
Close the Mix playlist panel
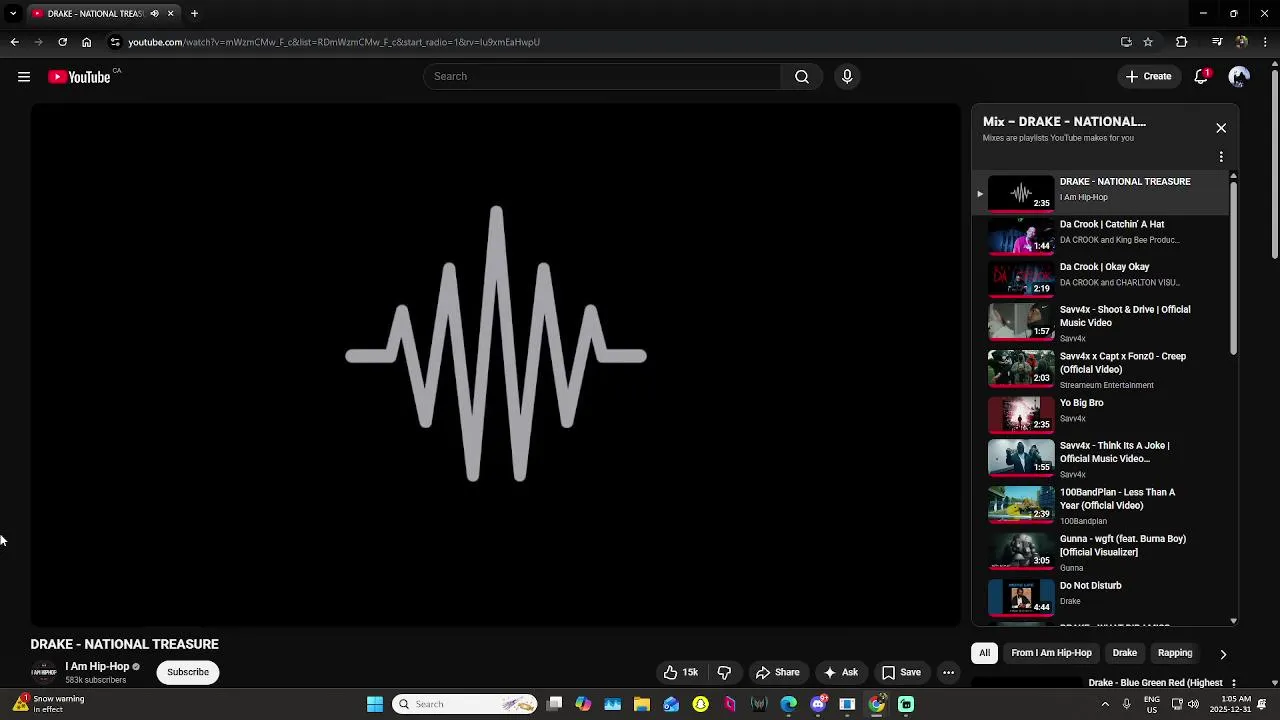click(x=1221, y=128)
